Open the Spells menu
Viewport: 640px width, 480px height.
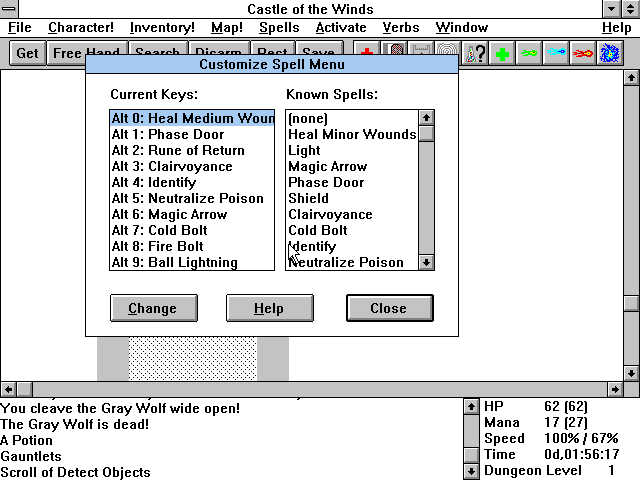coord(279,28)
